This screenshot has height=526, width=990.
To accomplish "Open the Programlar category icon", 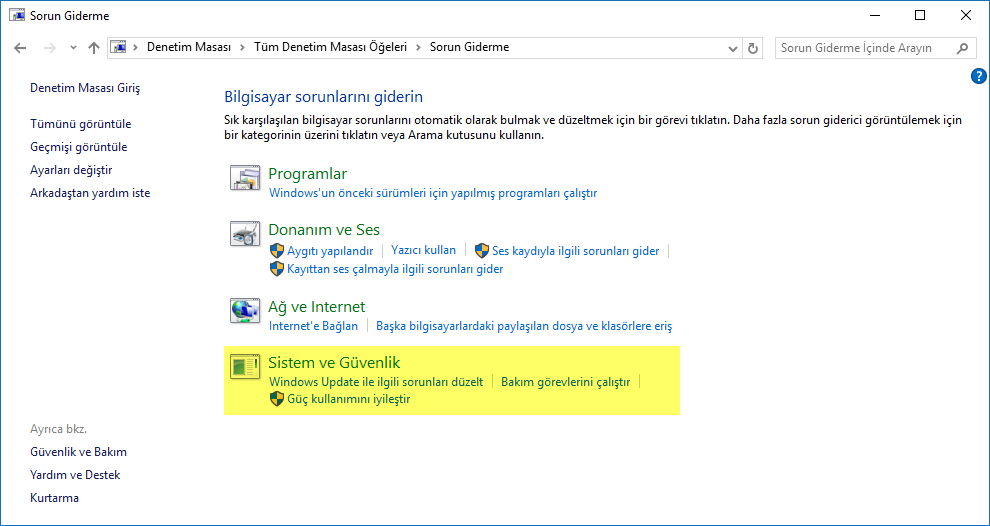I will [244, 178].
